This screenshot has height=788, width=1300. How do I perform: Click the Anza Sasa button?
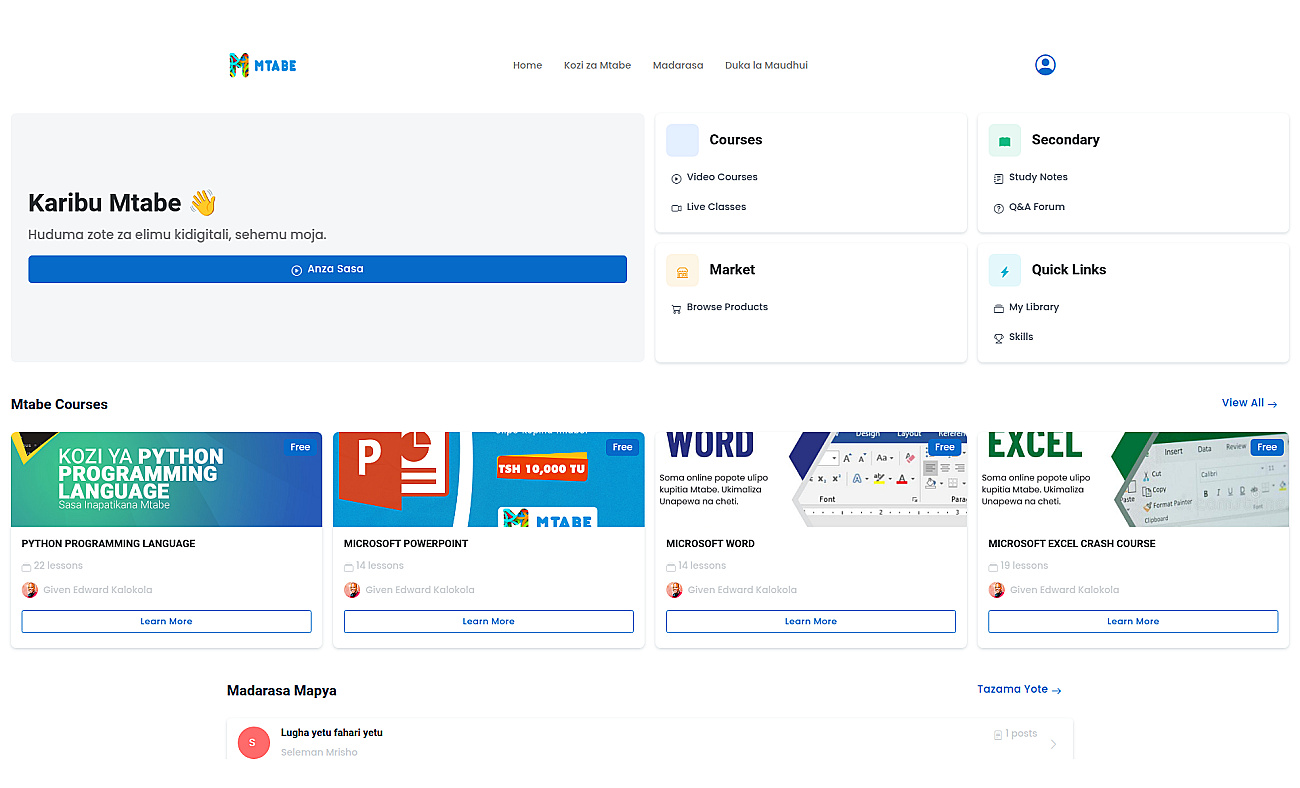coord(327,269)
